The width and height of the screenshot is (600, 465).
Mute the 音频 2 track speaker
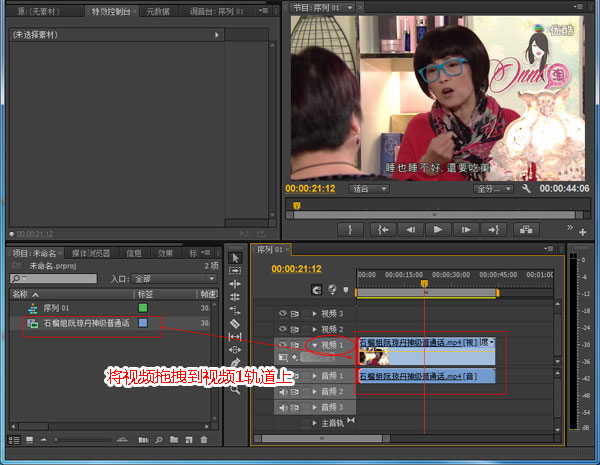click(283, 392)
